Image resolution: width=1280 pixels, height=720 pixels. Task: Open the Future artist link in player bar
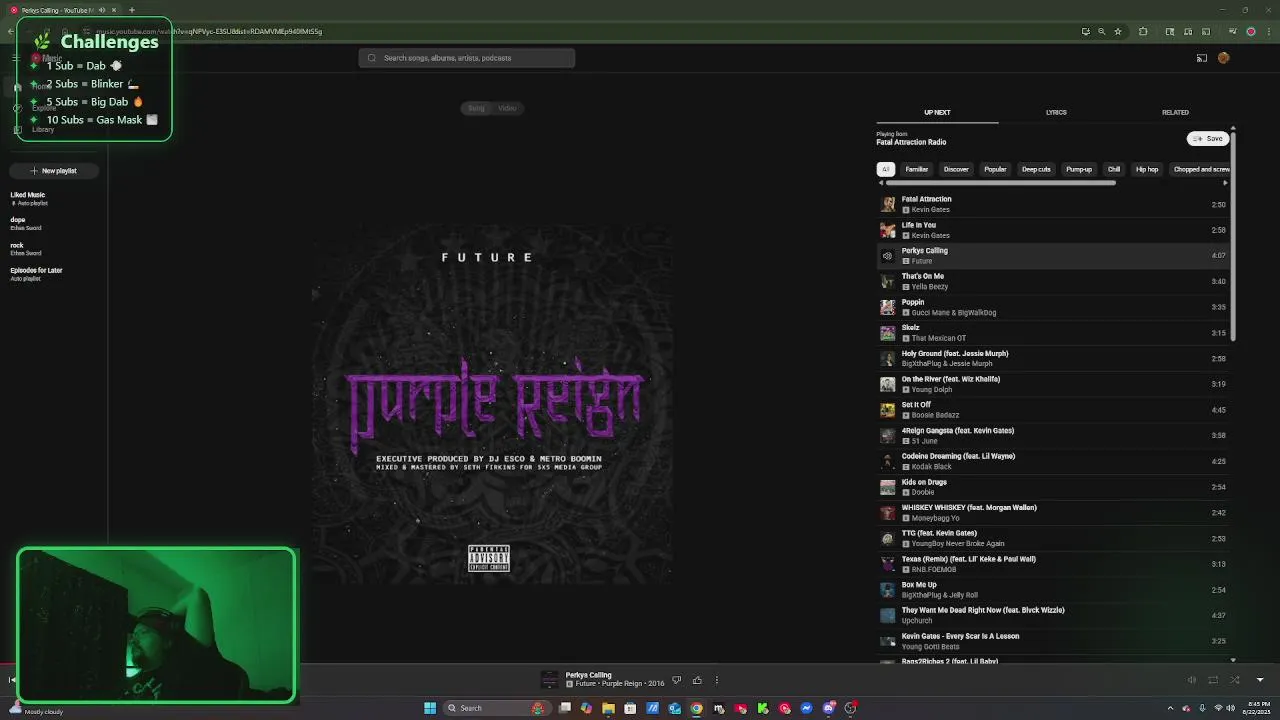pos(585,684)
